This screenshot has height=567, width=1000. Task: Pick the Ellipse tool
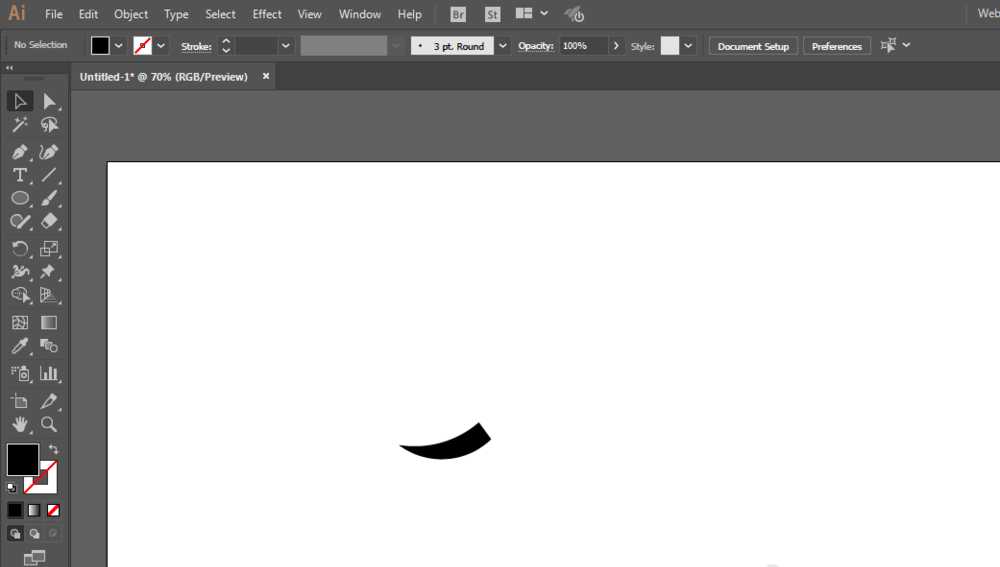pos(20,198)
